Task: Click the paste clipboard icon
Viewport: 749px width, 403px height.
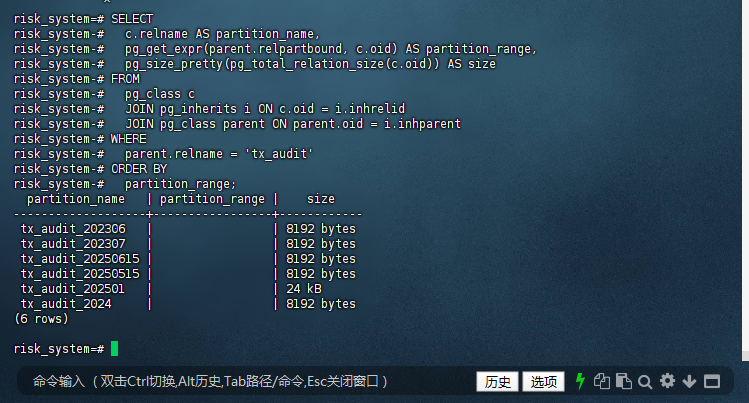Action: [x=624, y=381]
